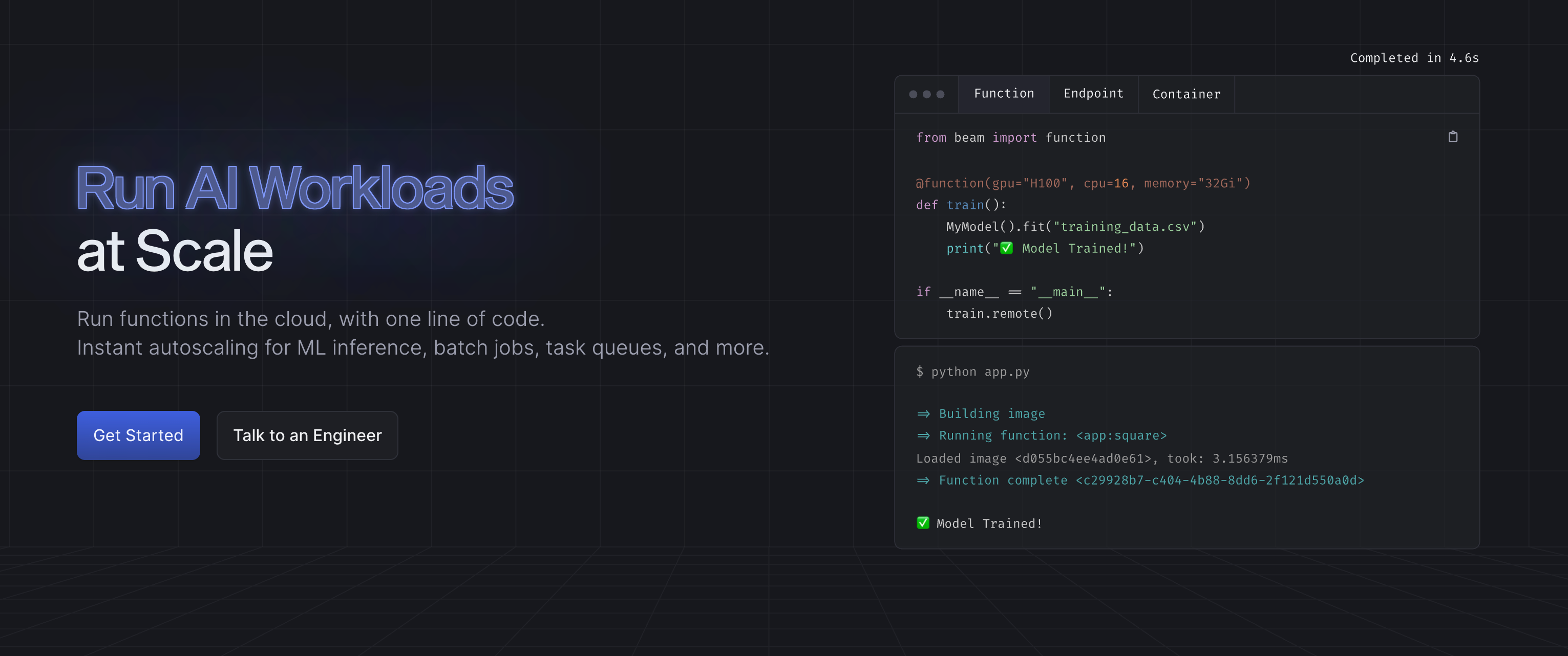Viewport: 1568px width, 656px height.
Task: Click the "from beam import function" line
Action: point(1010,138)
